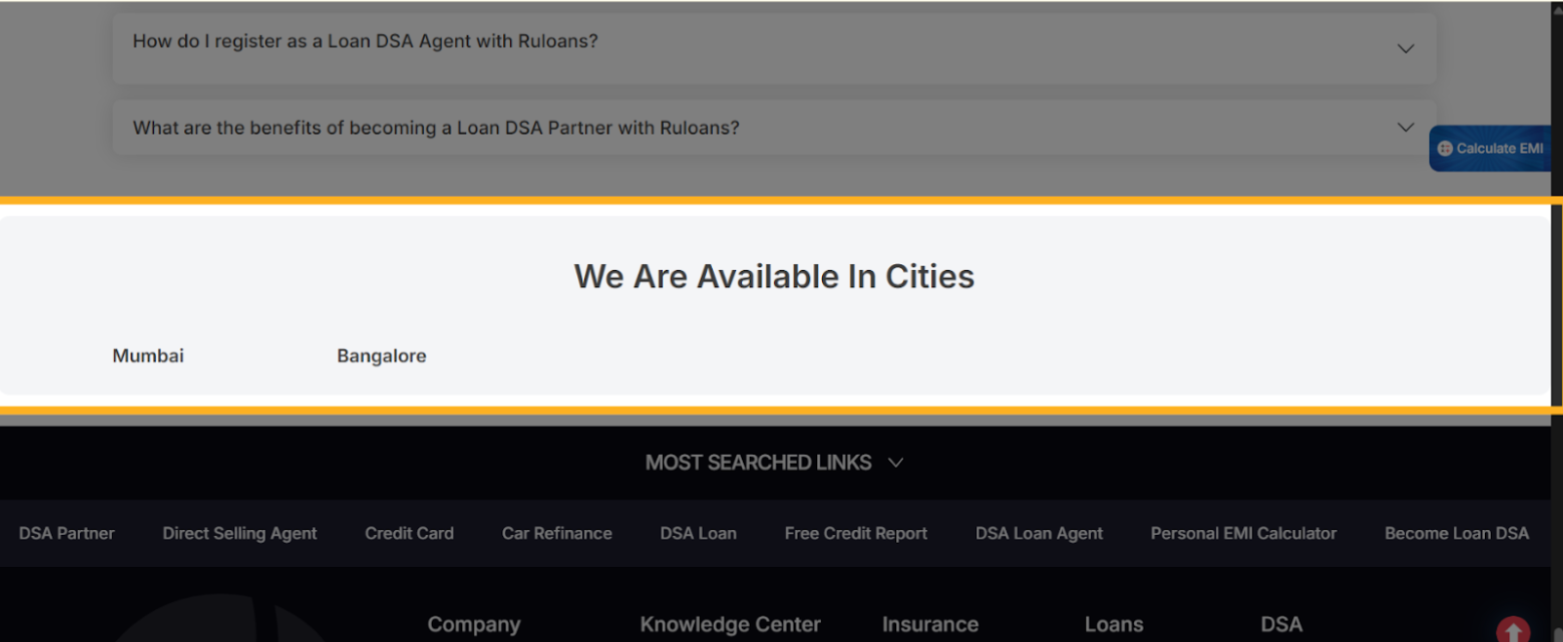This screenshot has height=642, width=1563.
Task: Select the Mumbai city link
Action: click(148, 356)
